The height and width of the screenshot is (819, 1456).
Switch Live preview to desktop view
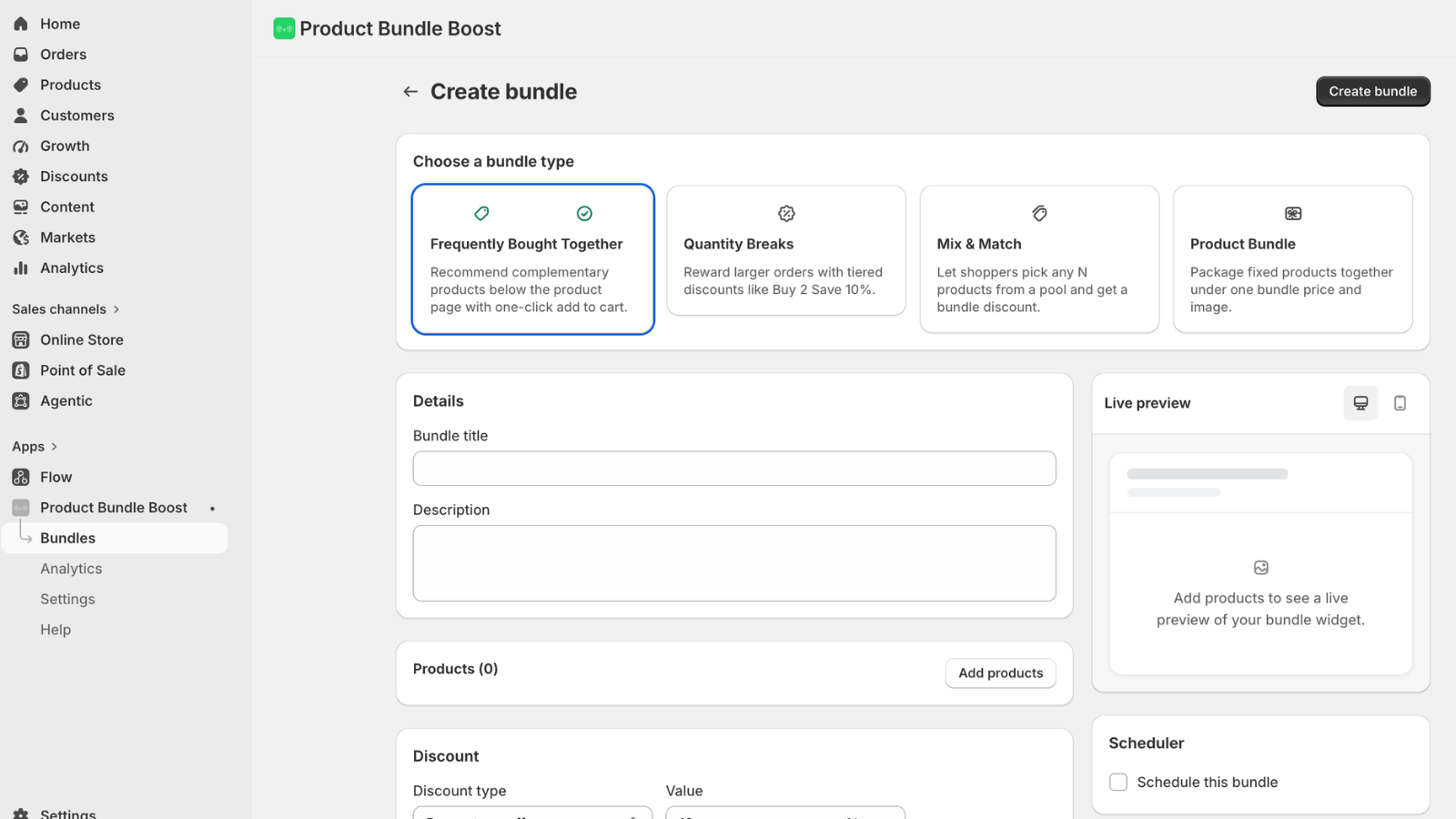pos(1360,403)
